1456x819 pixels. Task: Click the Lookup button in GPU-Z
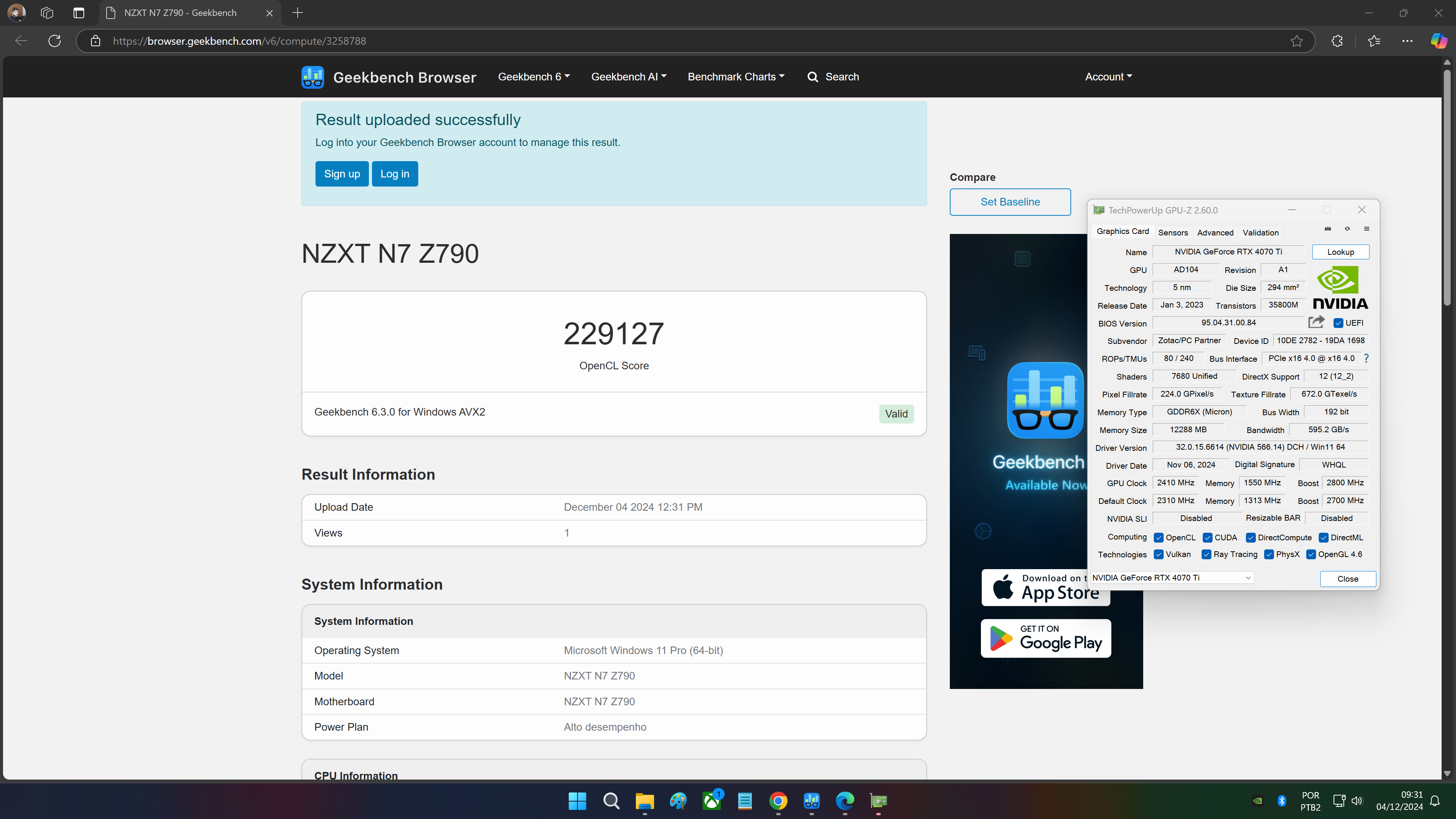pos(1341,252)
